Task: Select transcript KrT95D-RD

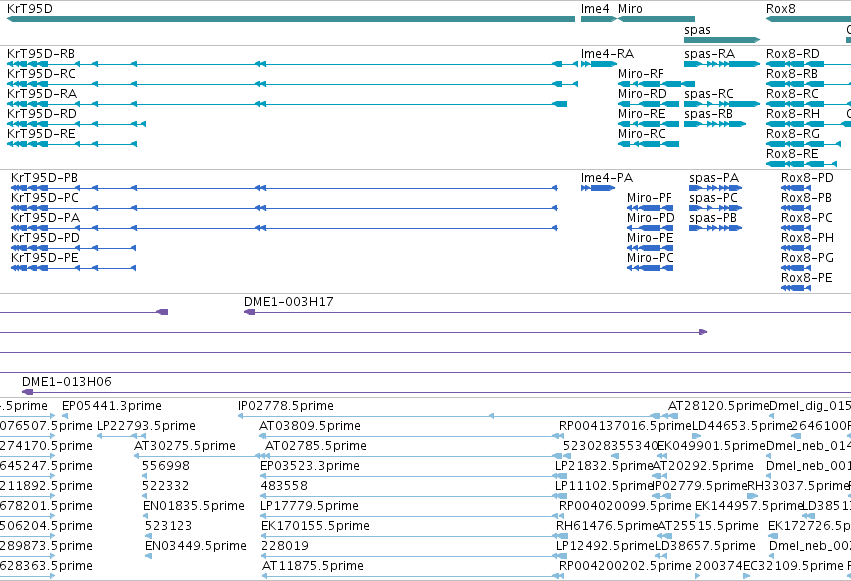Action: tap(42, 114)
